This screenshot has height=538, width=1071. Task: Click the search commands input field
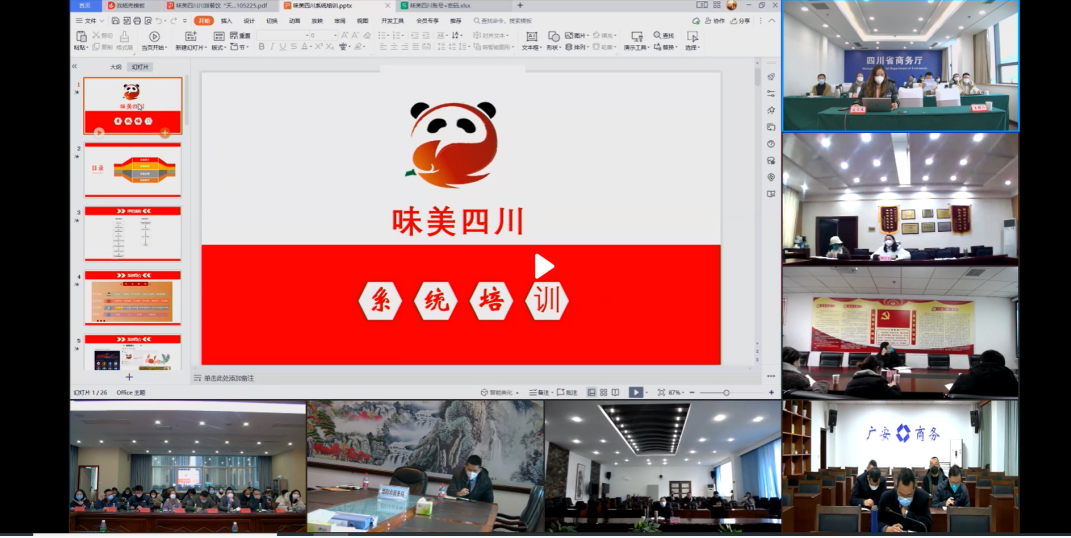pyautogui.click(x=502, y=21)
